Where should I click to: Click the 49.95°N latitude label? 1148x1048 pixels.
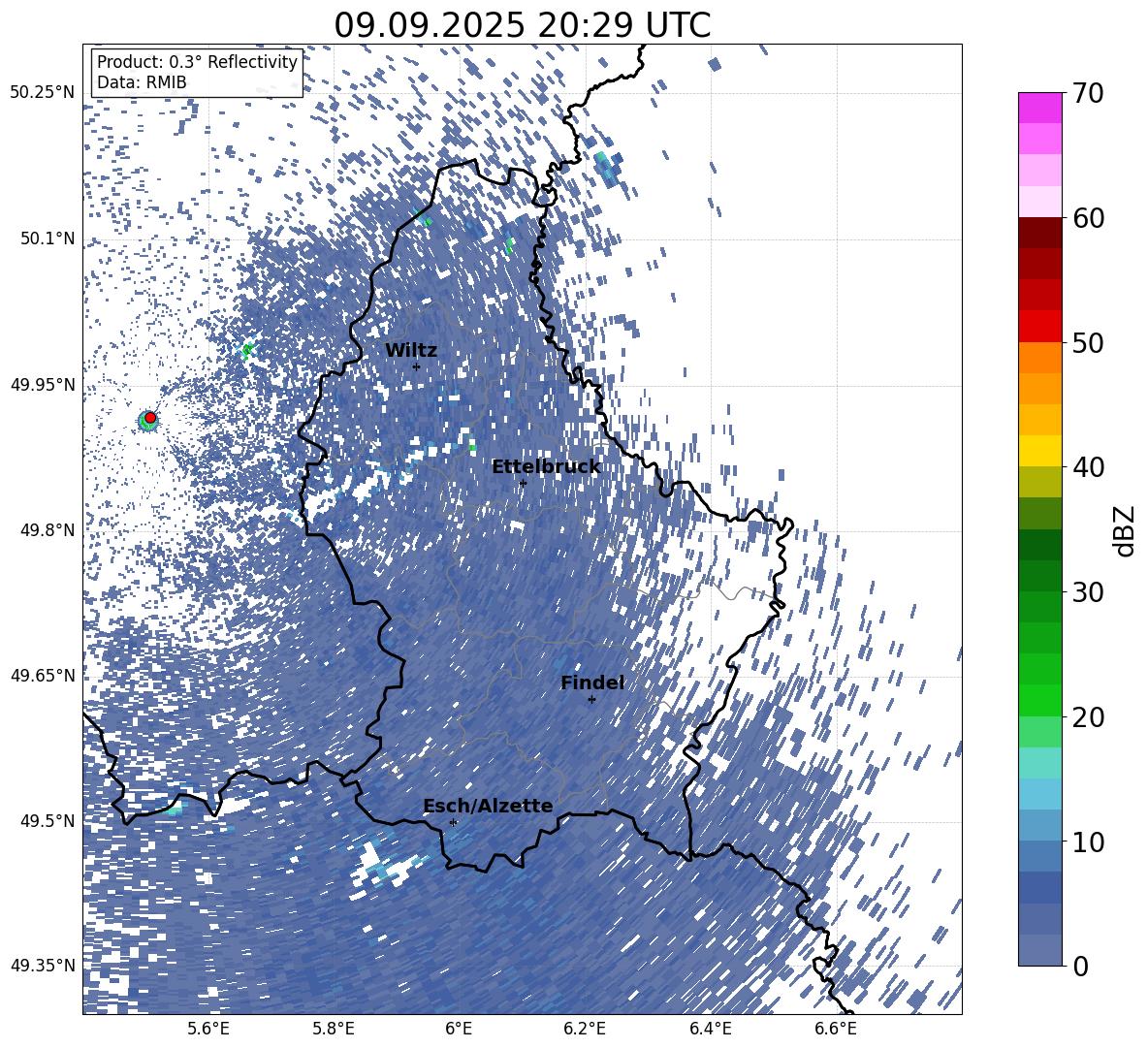43,385
